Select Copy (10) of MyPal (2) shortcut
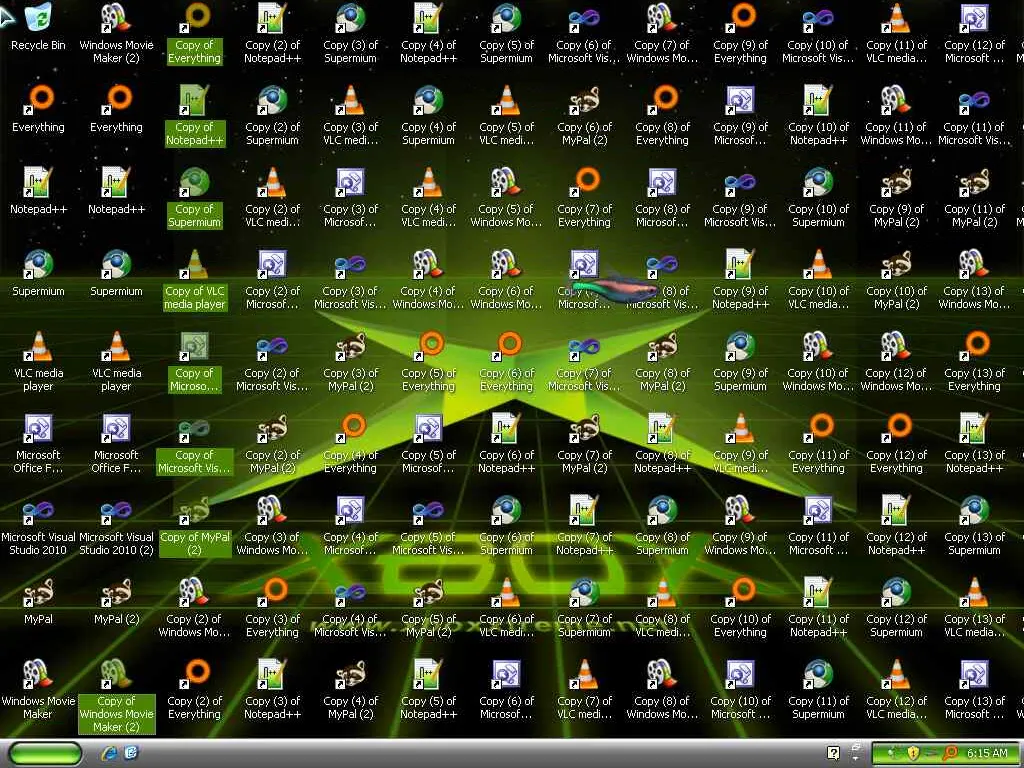Screen dimensions: 1024x768 pyautogui.click(x=897, y=281)
